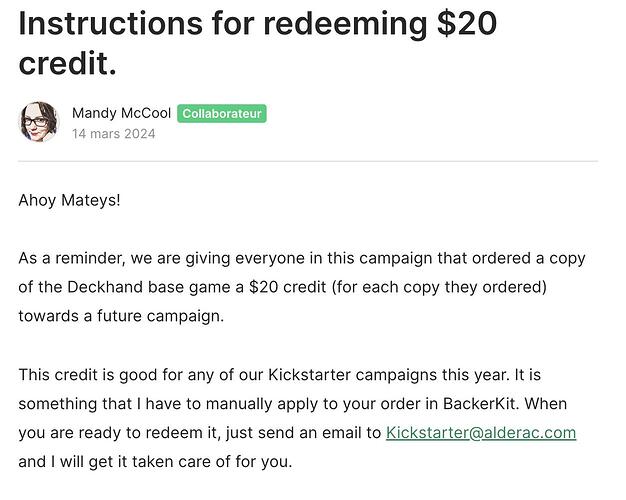The image size is (626, 500).
Task: Click the 'Instructions for redeeming $20' heading line
Action: tap(257, 23)
